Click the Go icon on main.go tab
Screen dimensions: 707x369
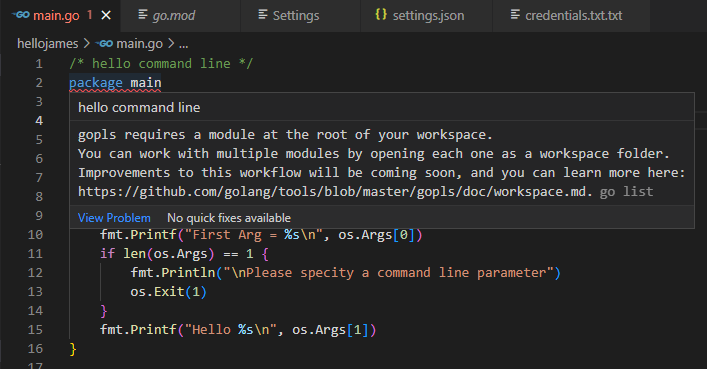coord(21,15)
